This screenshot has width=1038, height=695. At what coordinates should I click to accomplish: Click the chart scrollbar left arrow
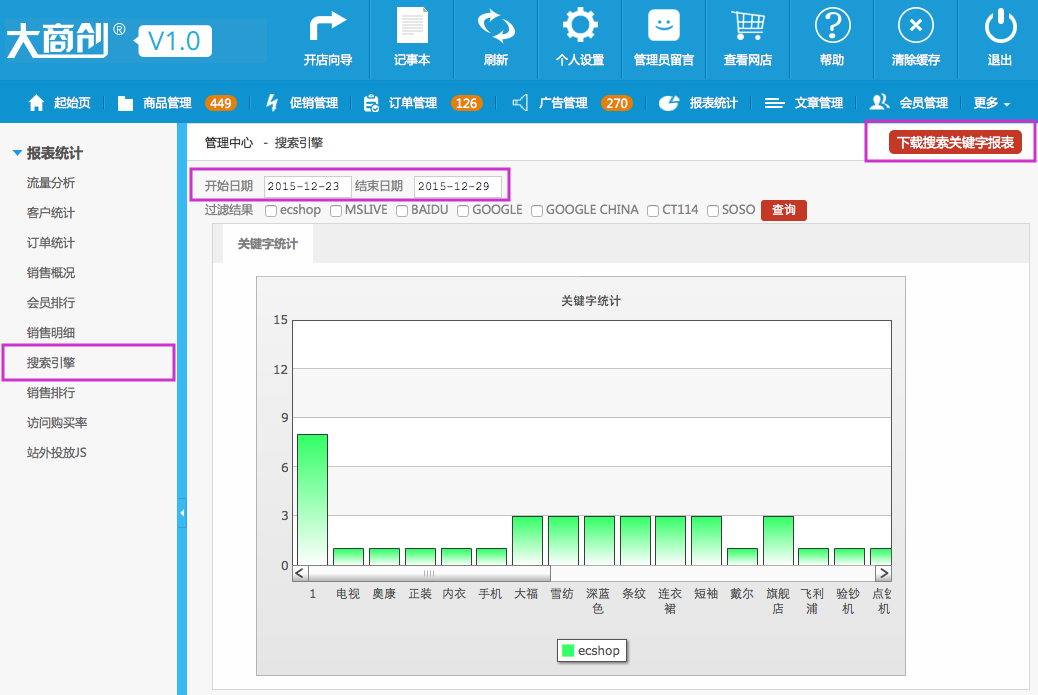pyautogui.click(x=300, y=573)
